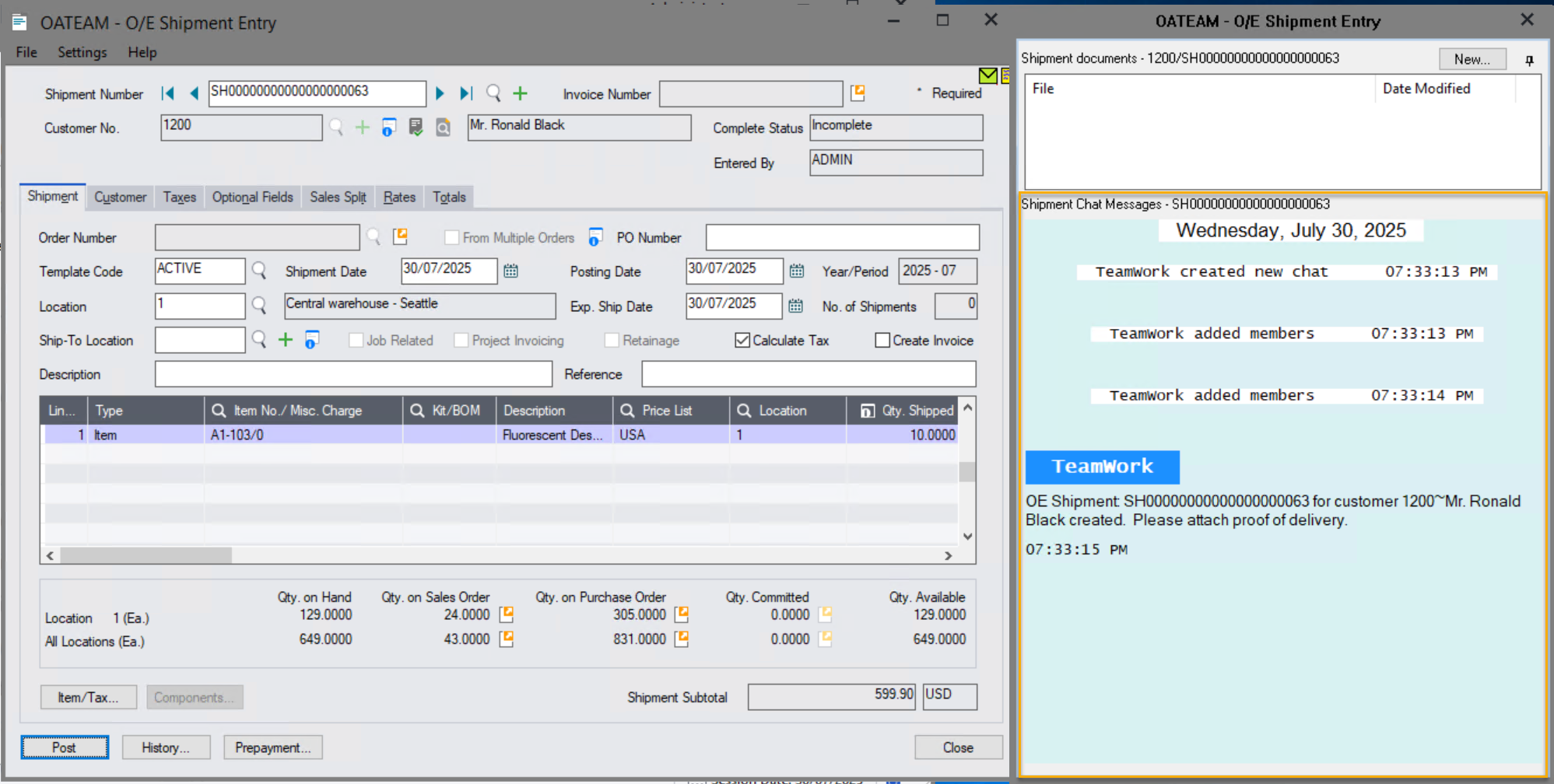Image resolution: width=1554 pixels, height=784 pixels.
Task: Go to first shipment record arrow
Action: coord(167,93)
